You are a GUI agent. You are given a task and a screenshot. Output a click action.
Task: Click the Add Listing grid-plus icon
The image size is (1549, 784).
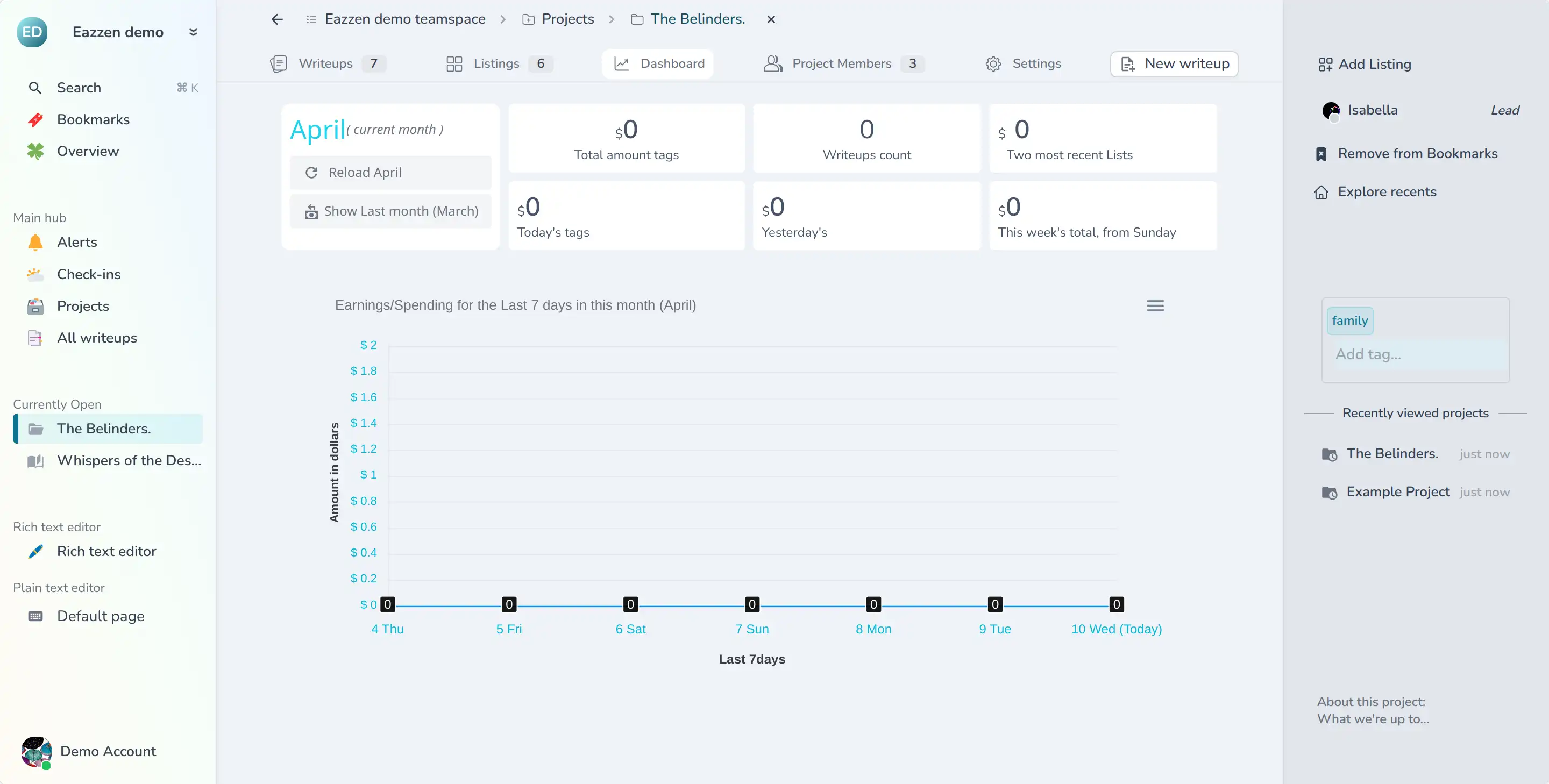(1325, 65)
